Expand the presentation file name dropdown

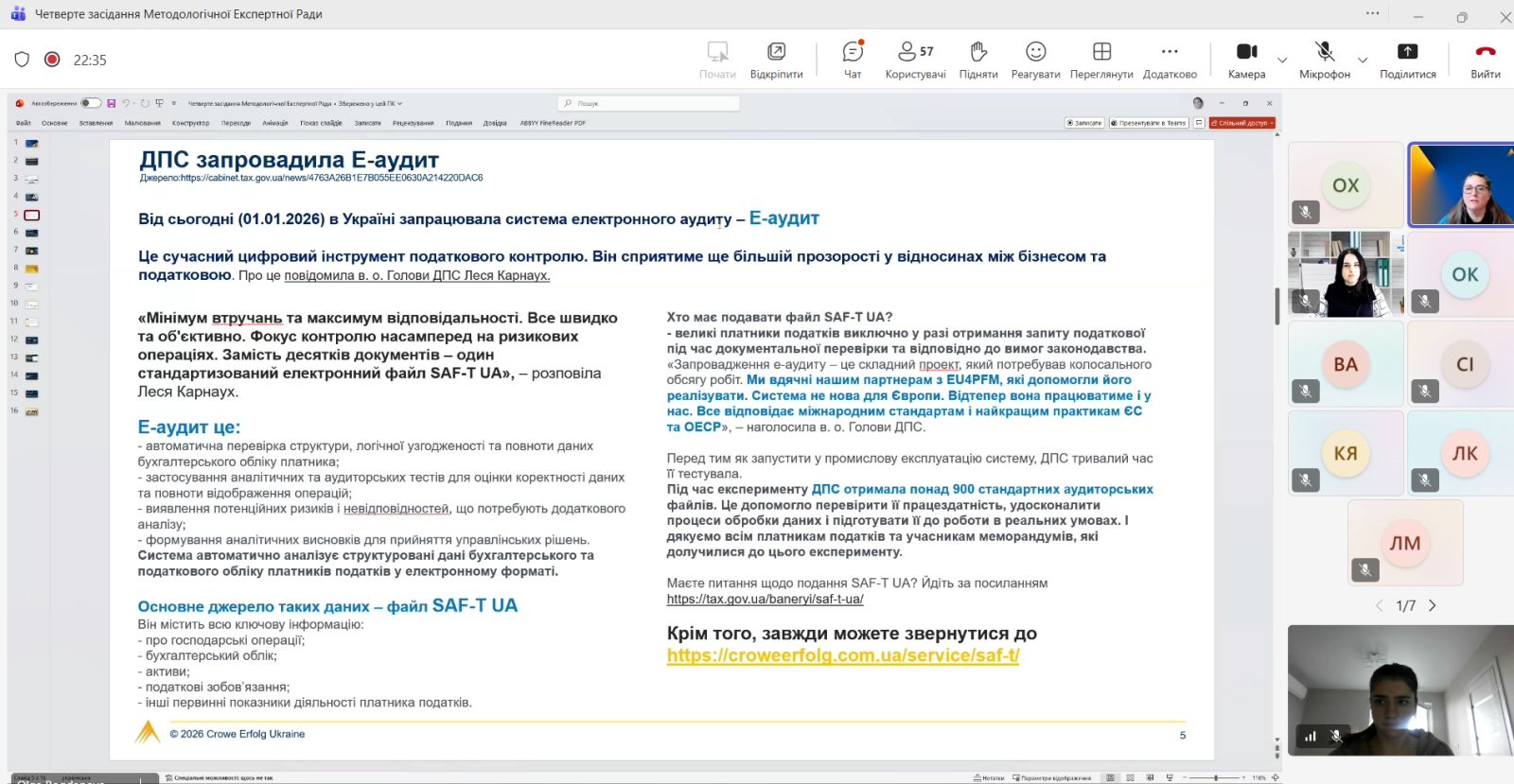tap(400, 104)
